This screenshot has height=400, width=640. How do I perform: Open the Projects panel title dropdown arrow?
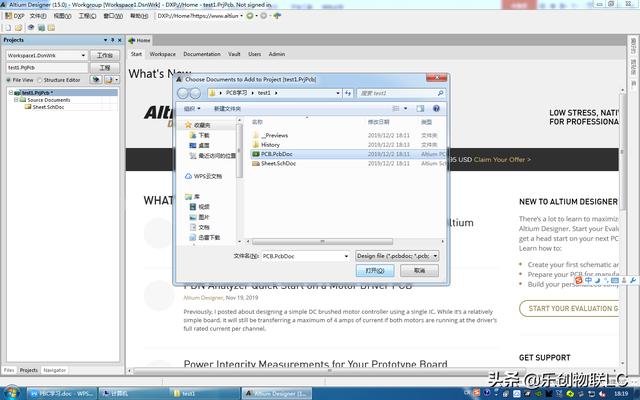pos(105,40)
